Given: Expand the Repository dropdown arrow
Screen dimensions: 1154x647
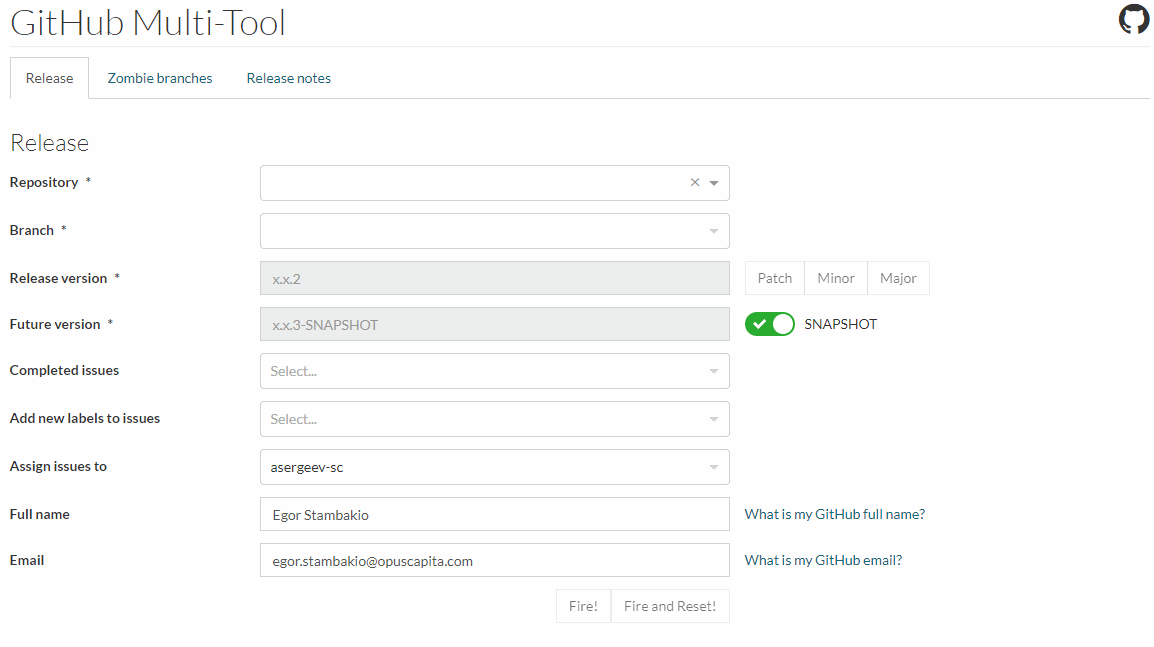Looking at the screenshot, I should pyautogui.click(x=714, y=183).
